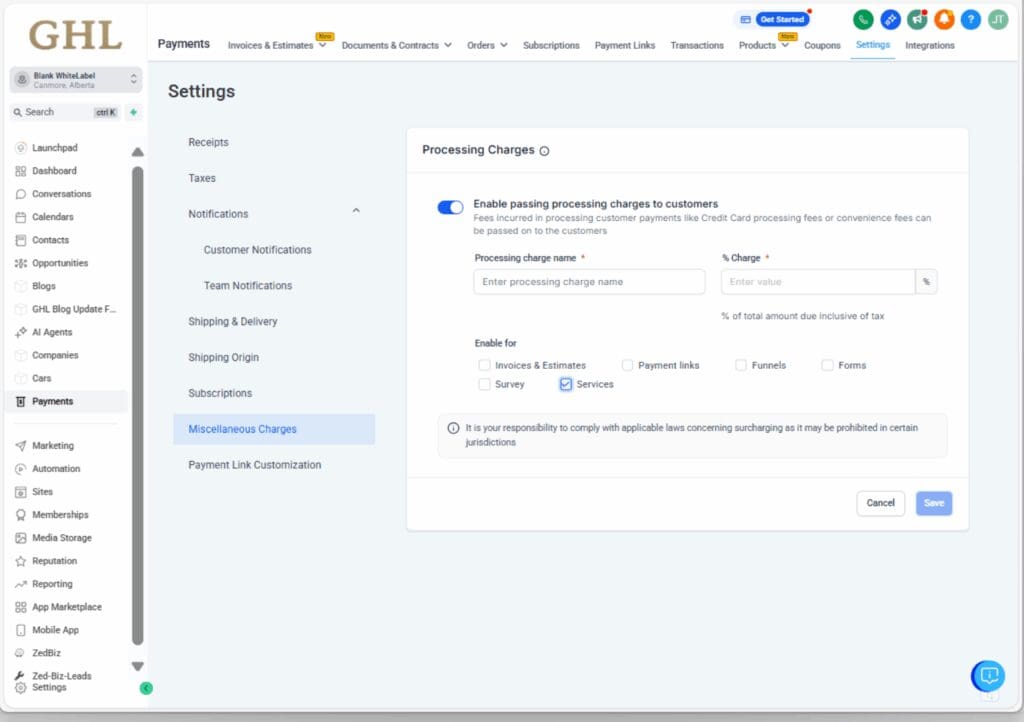Switch to the Transactions tab
Image resolution: width=1024 pixels, height=722 pixels.
point(696,45)
